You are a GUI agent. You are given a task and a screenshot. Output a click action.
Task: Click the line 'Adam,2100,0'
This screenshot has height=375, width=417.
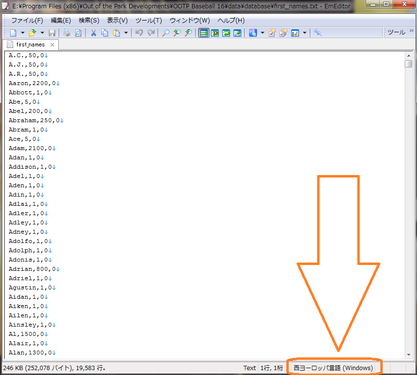32,148
